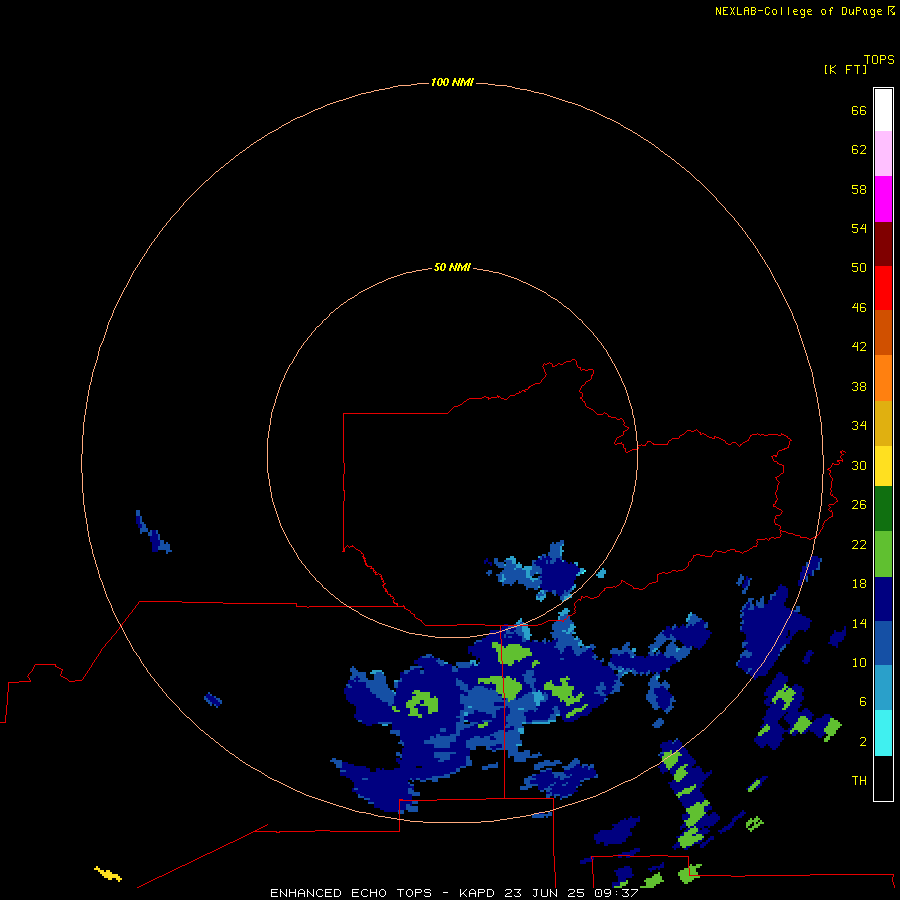This screenshot has width=900, height=900.
Task: Click the dark orange swatch near 42
Action: tap(883, 333)
